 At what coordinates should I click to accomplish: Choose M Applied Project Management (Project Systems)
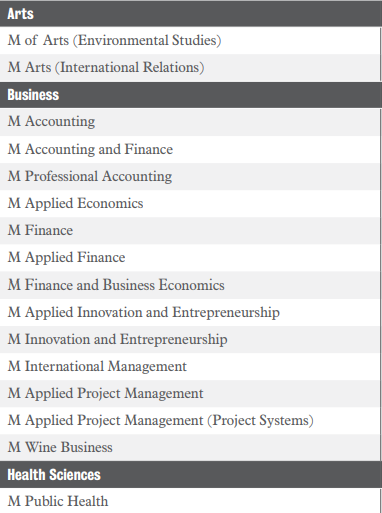[190, 420]
